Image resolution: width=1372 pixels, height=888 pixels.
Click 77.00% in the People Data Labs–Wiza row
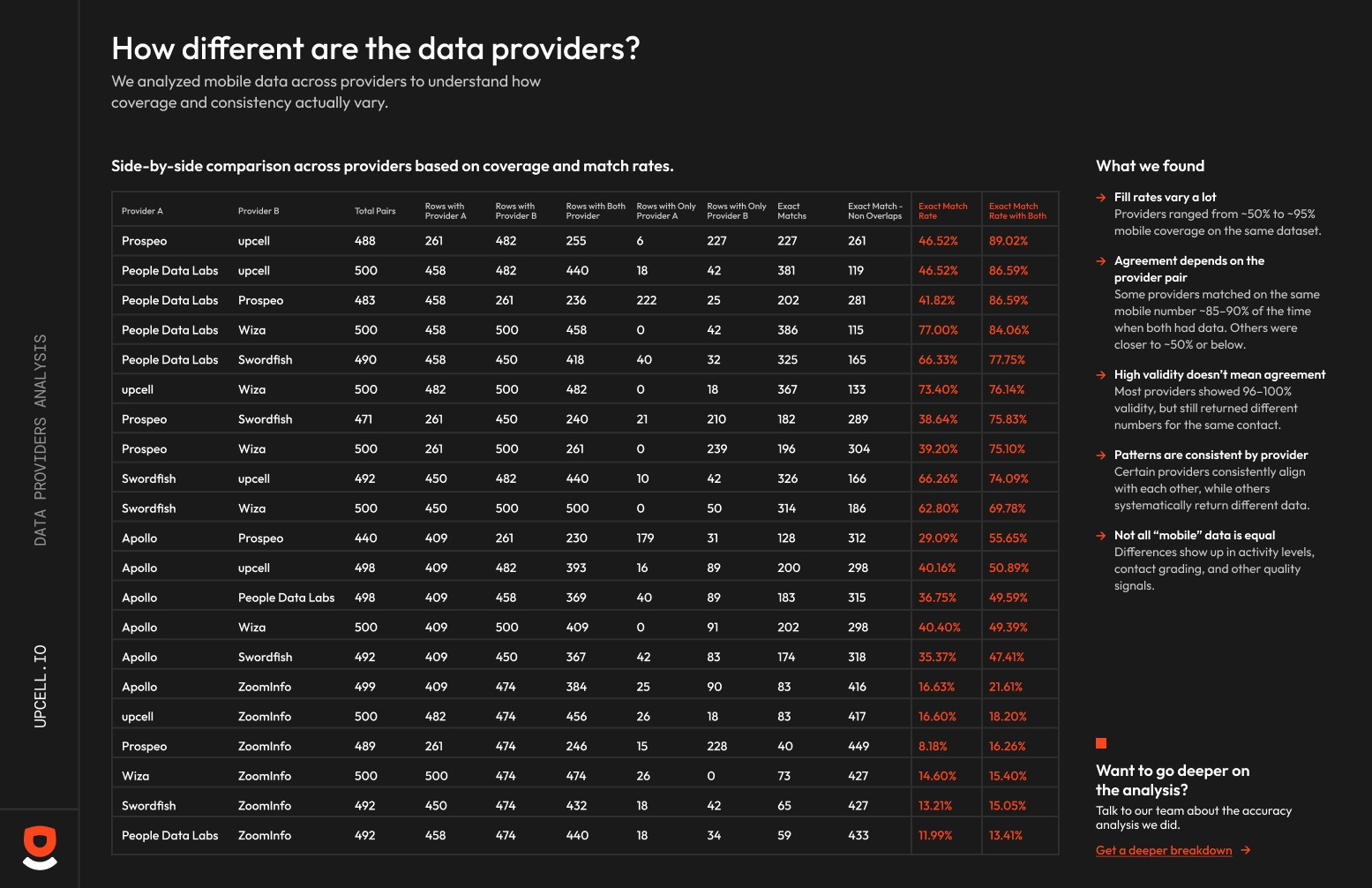(x=938, y=330)
